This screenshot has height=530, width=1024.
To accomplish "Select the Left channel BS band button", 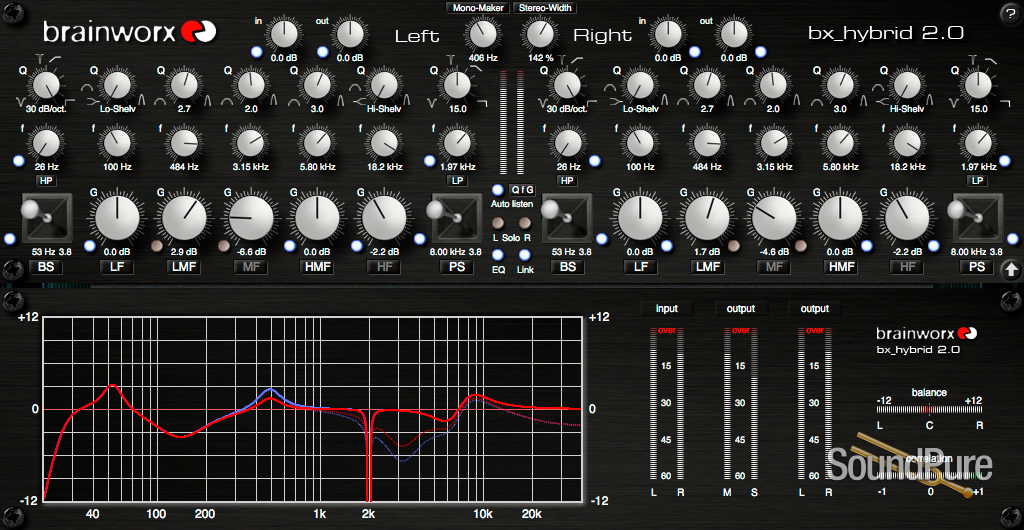I will [x=46, y=267].
